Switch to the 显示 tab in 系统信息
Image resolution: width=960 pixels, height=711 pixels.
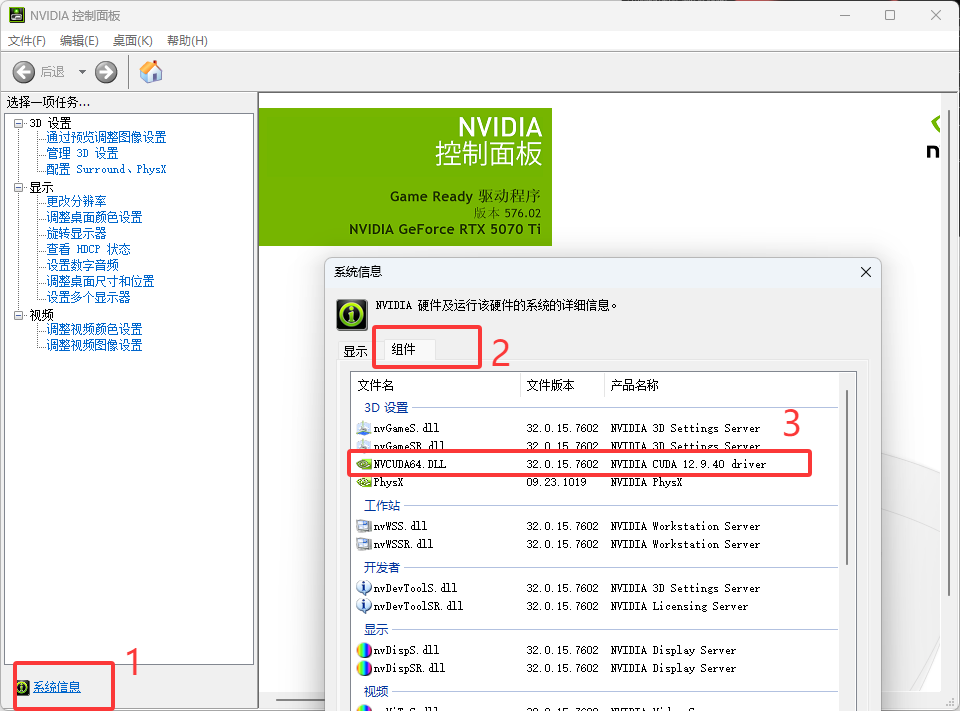[x=355, y=352]
